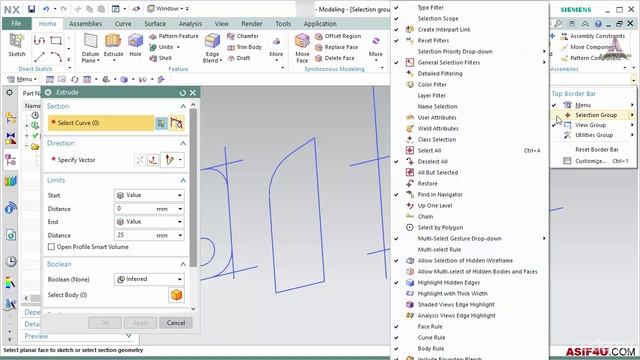The width and height of the screenshot is (640, 360).
Task: Click Cancel in the Extrude dialog
Action: point(176,323)
